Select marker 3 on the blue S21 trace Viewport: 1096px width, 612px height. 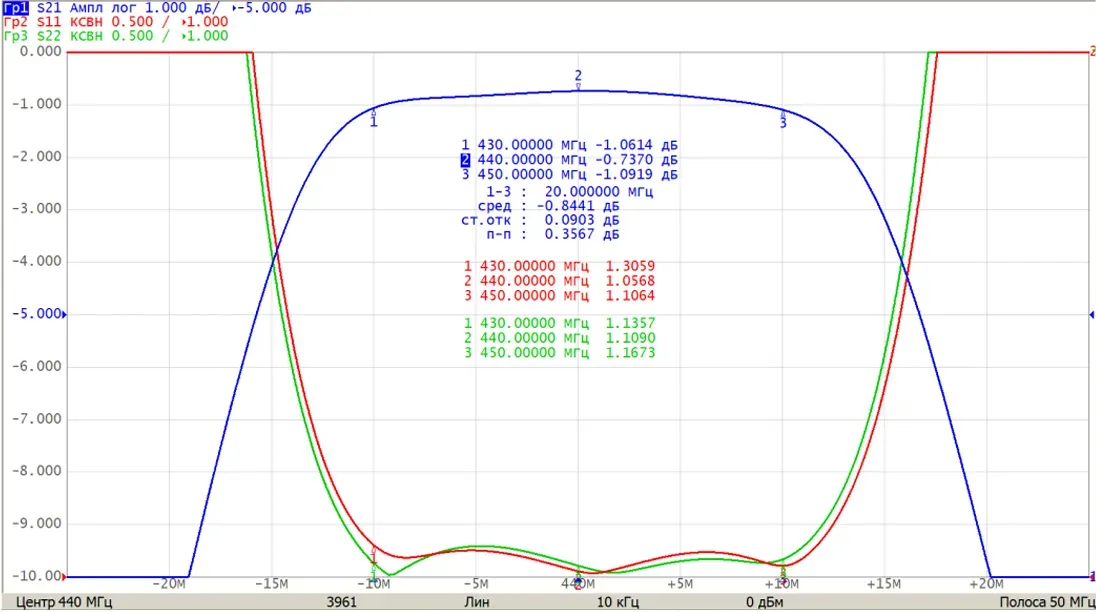click(783, 119)
